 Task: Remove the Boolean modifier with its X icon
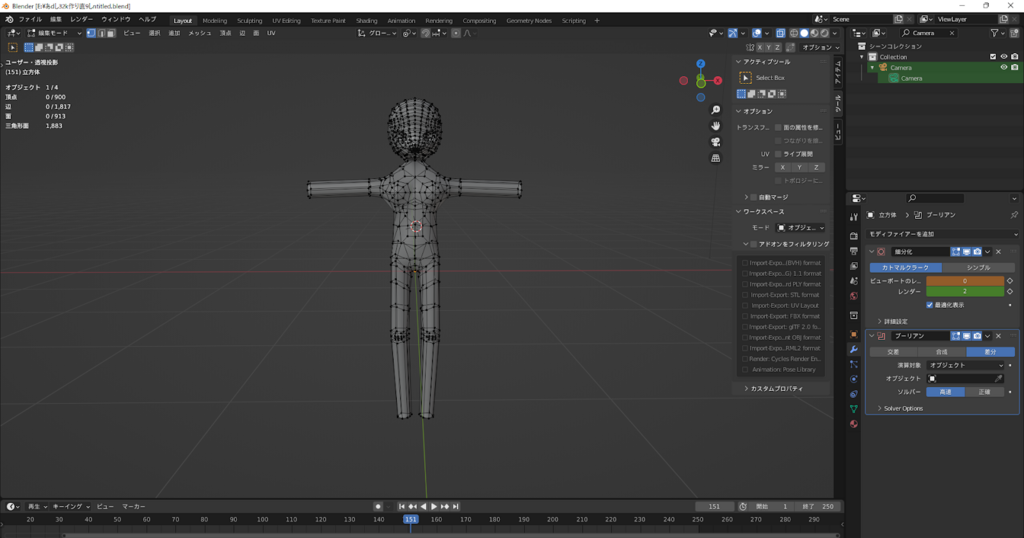pos(998,336)
